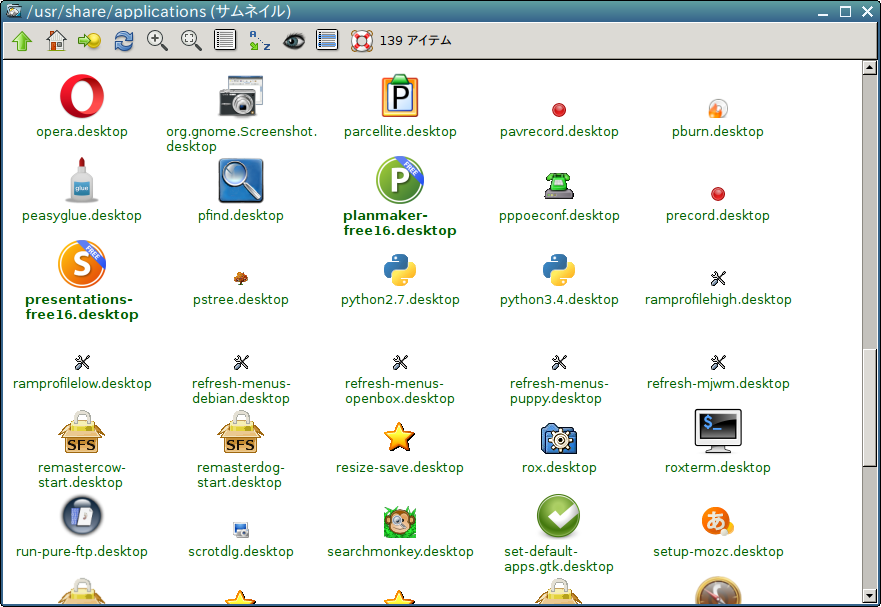Image resolution: width=881 pixels, height=607 pixels.
Task: Select resize-save.desktop star icon
Action: pos(400,437)
